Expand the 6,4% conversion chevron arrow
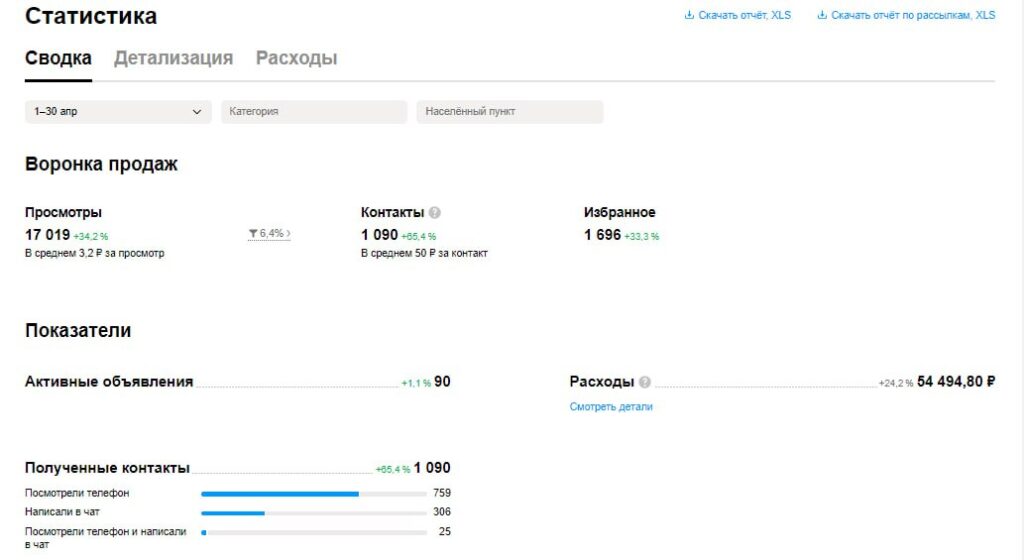The image size is (1024, 560). click(x=288, y=233)
